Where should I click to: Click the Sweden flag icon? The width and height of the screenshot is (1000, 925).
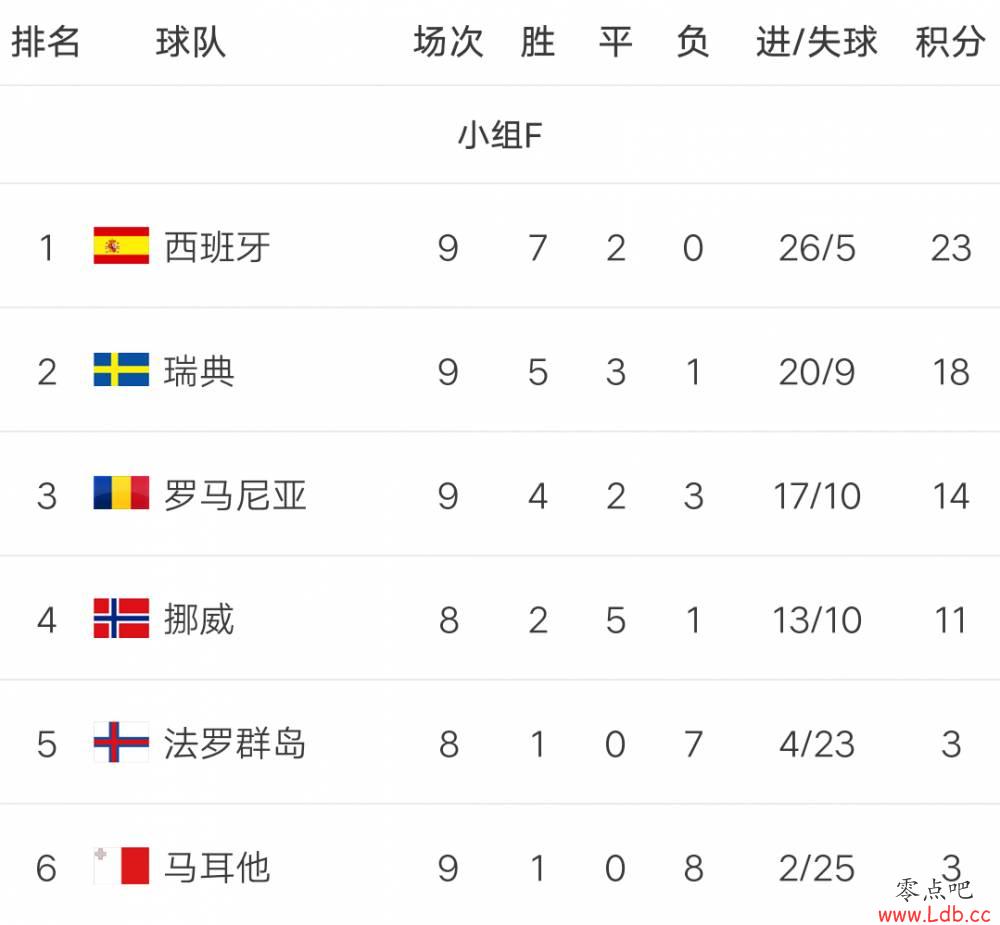(x=121, y=369)
